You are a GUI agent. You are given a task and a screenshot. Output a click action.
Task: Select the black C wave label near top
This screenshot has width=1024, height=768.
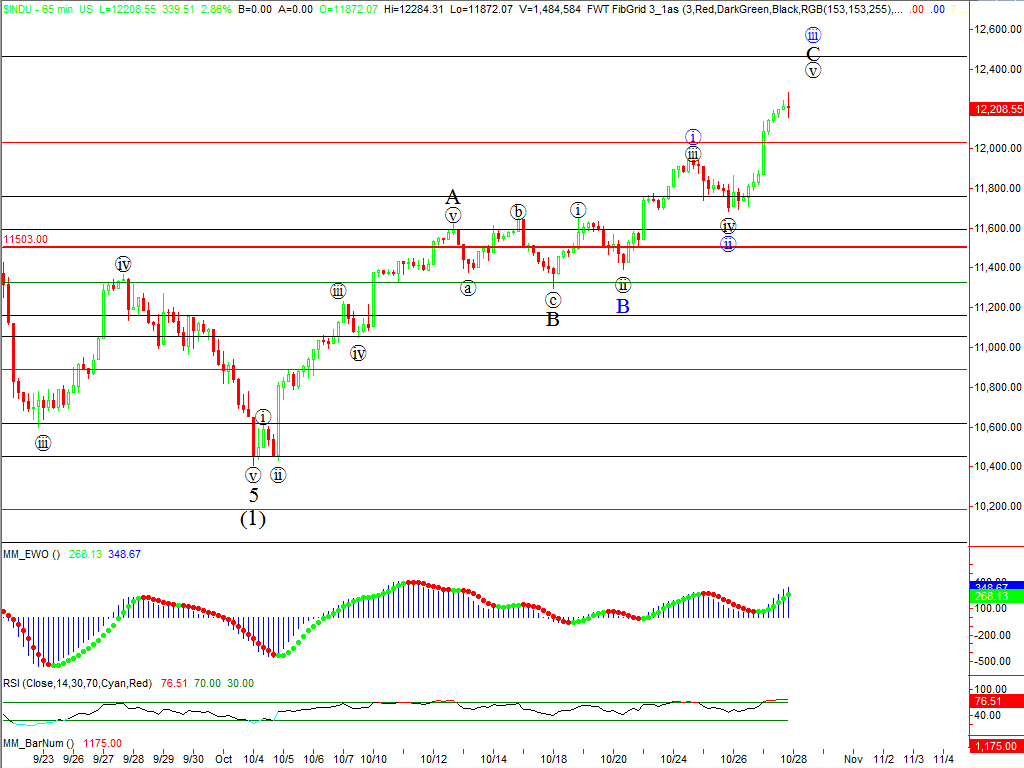pyautogui.click(x=813, y=53)
